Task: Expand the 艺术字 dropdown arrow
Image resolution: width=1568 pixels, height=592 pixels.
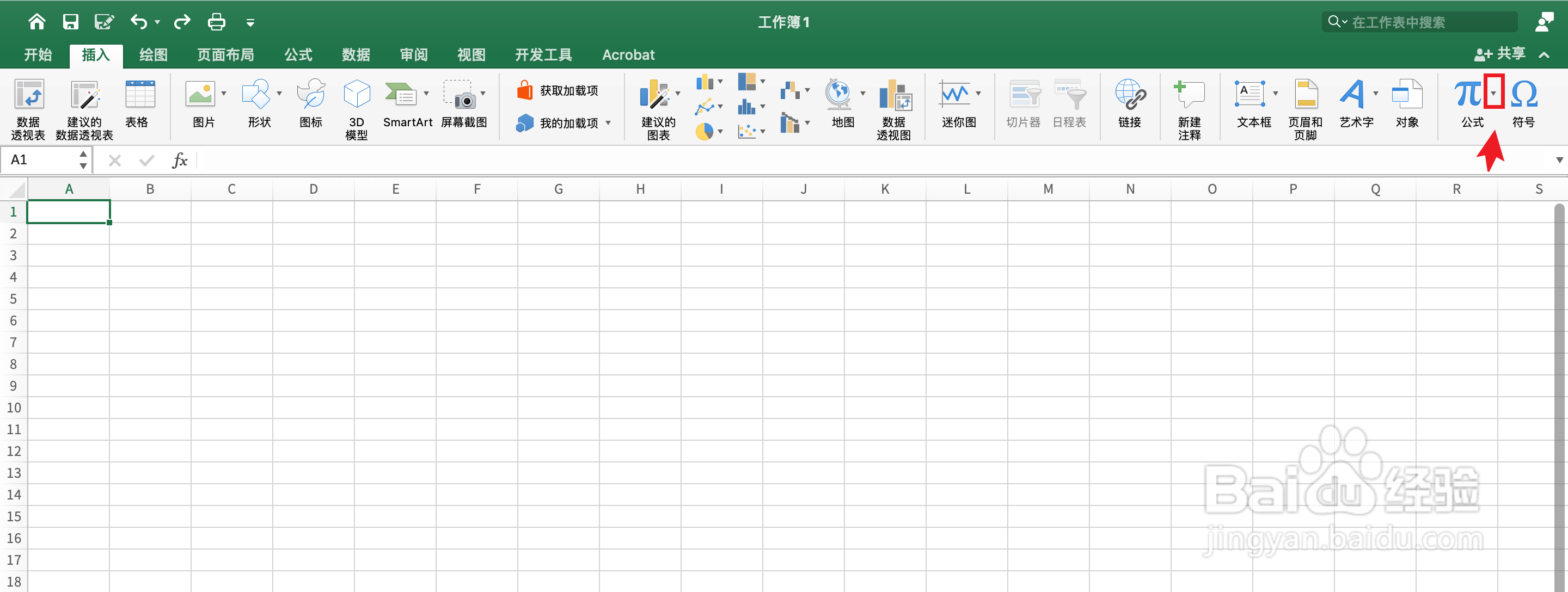Action: click(x=1376, y=94)
